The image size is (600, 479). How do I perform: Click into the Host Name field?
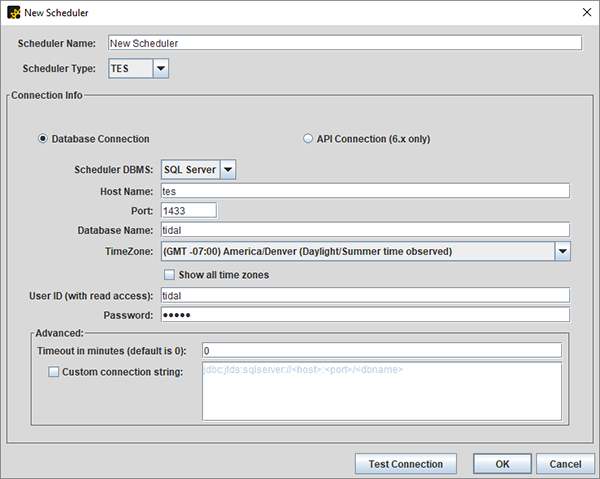364,191
